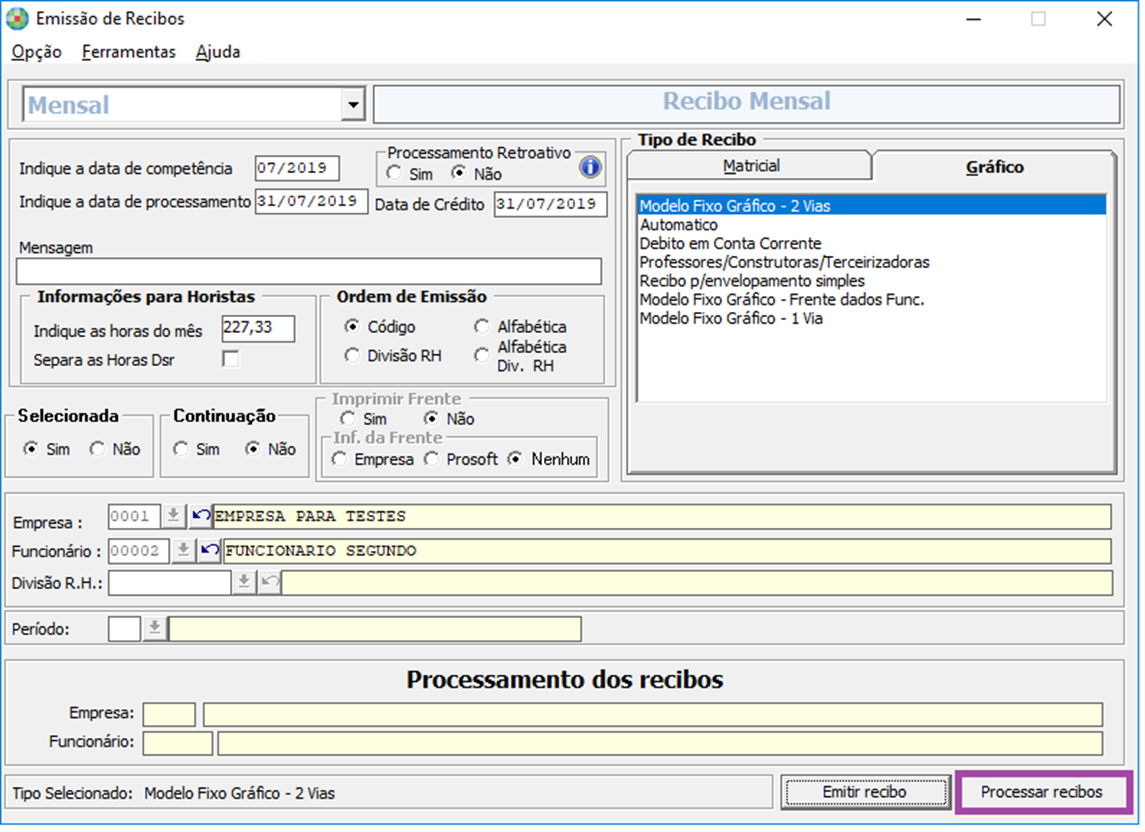1145x832 pixels.
Task: Click the Funcionário lookup arrow icon
Action: [x=183, y=550]
